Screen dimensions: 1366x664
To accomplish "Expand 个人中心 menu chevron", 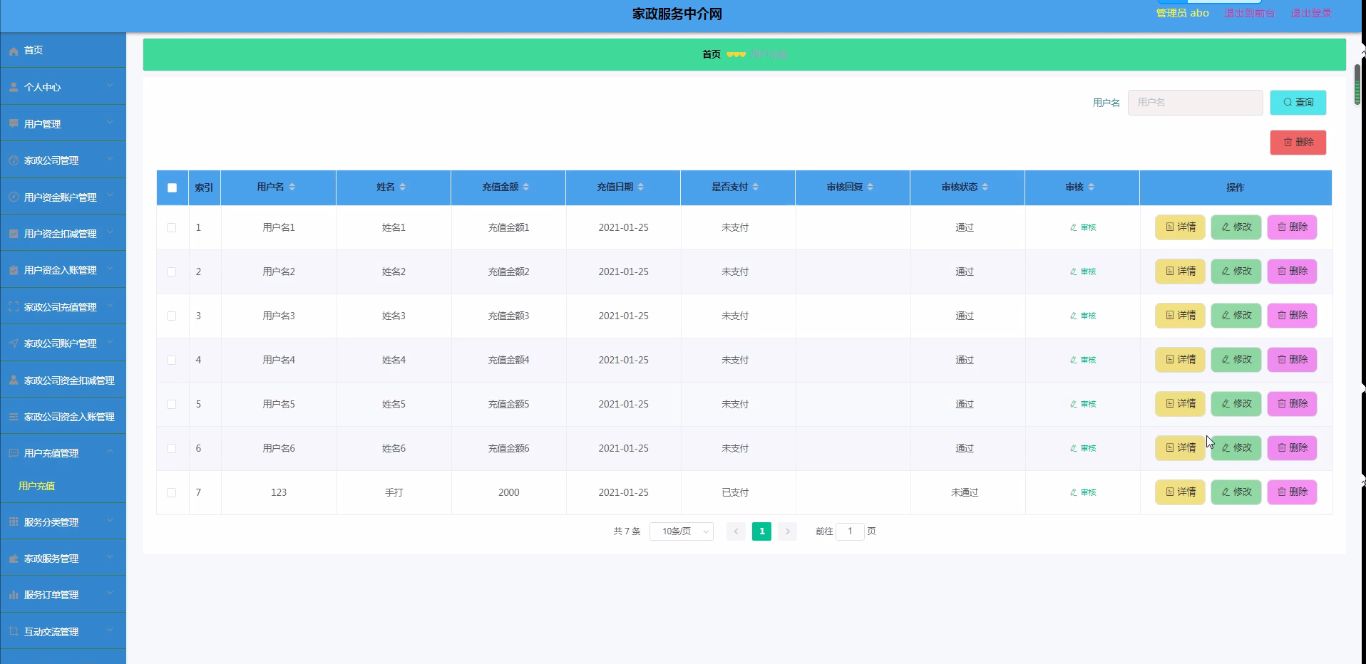I will click(x=110, y=86).
